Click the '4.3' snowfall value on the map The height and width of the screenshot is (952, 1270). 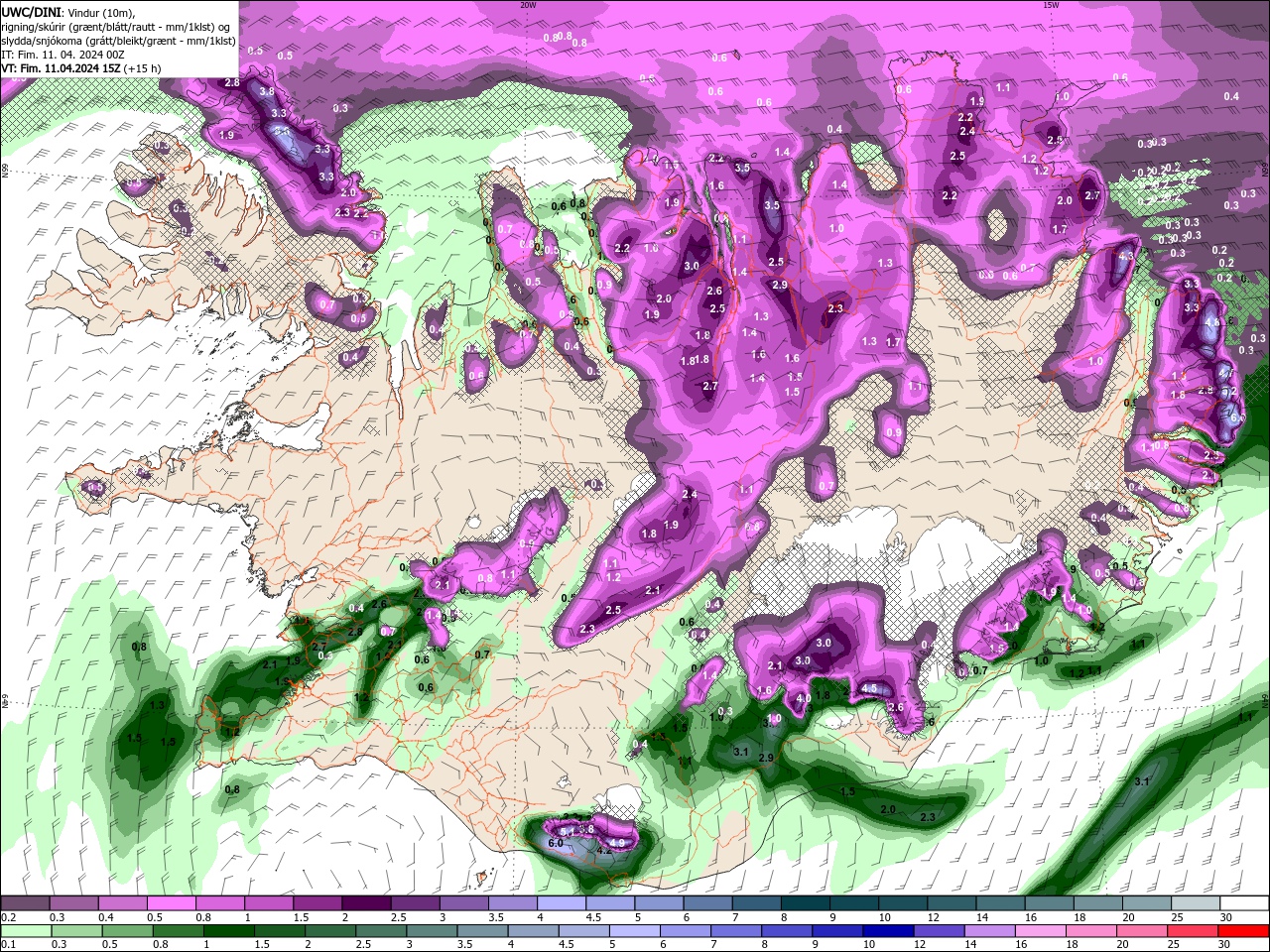[1125, 256]
